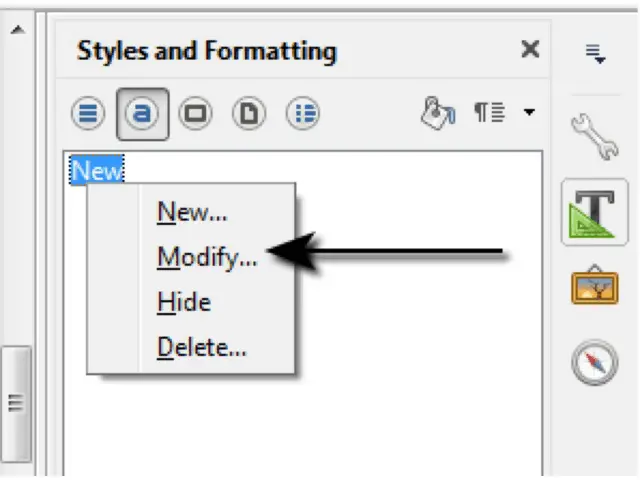Select the highlighted "New" style entry
Image resolution: width=640 pixels, height=480 pixels.
(98, 170)
